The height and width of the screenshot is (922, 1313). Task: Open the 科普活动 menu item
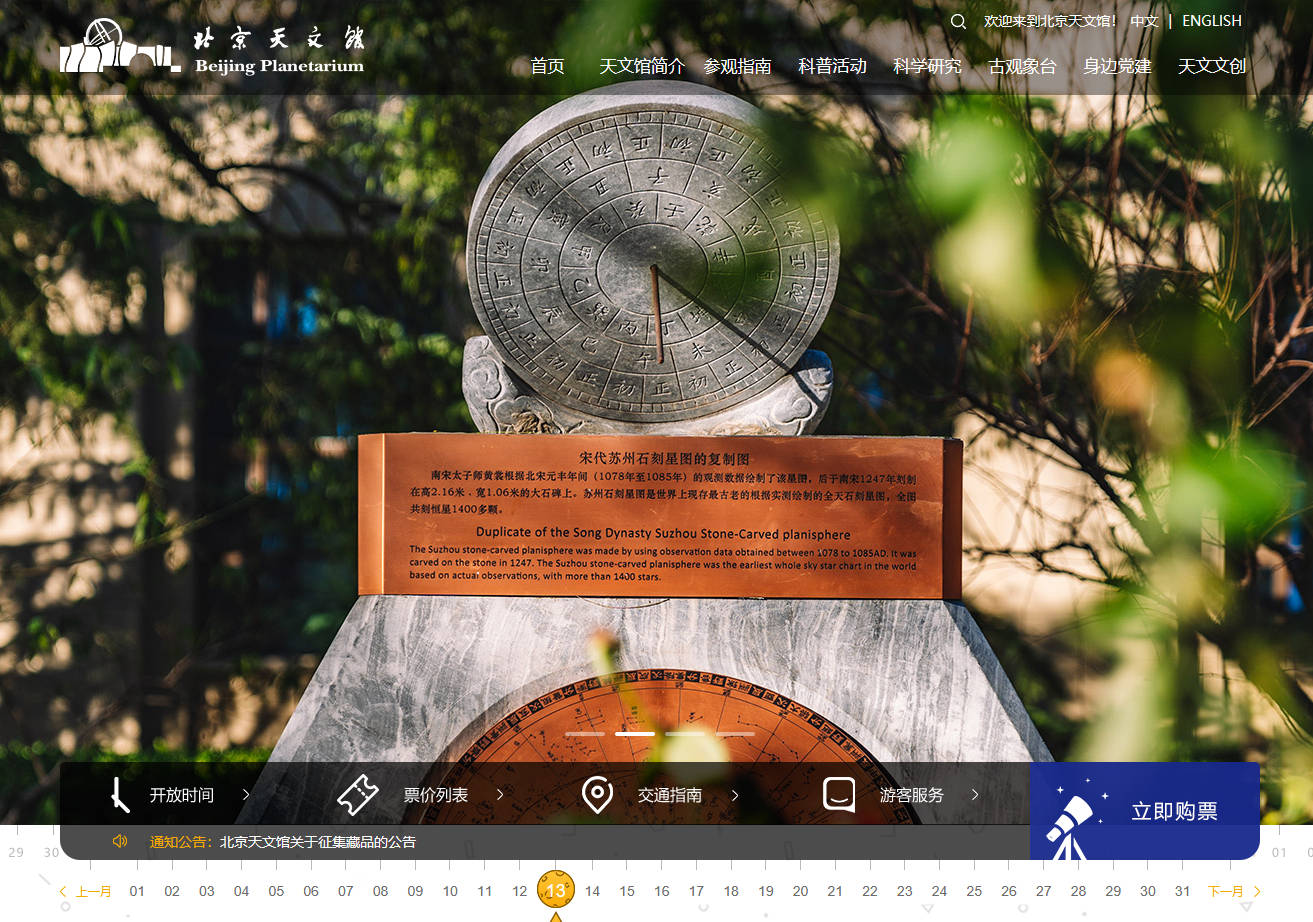point(832,66)
